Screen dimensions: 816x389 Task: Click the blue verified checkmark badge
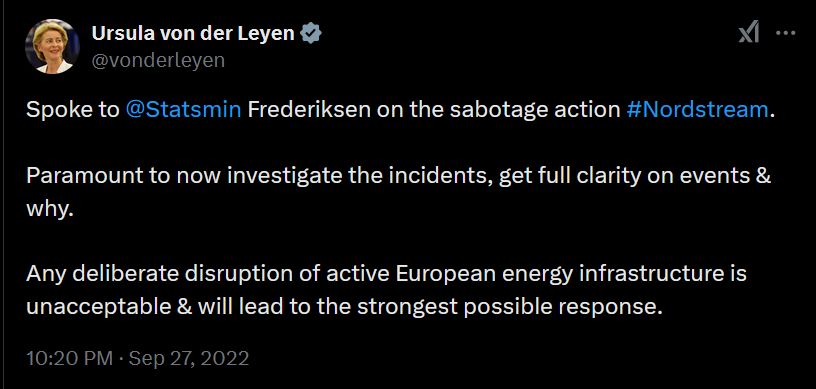tap(312, 34)
